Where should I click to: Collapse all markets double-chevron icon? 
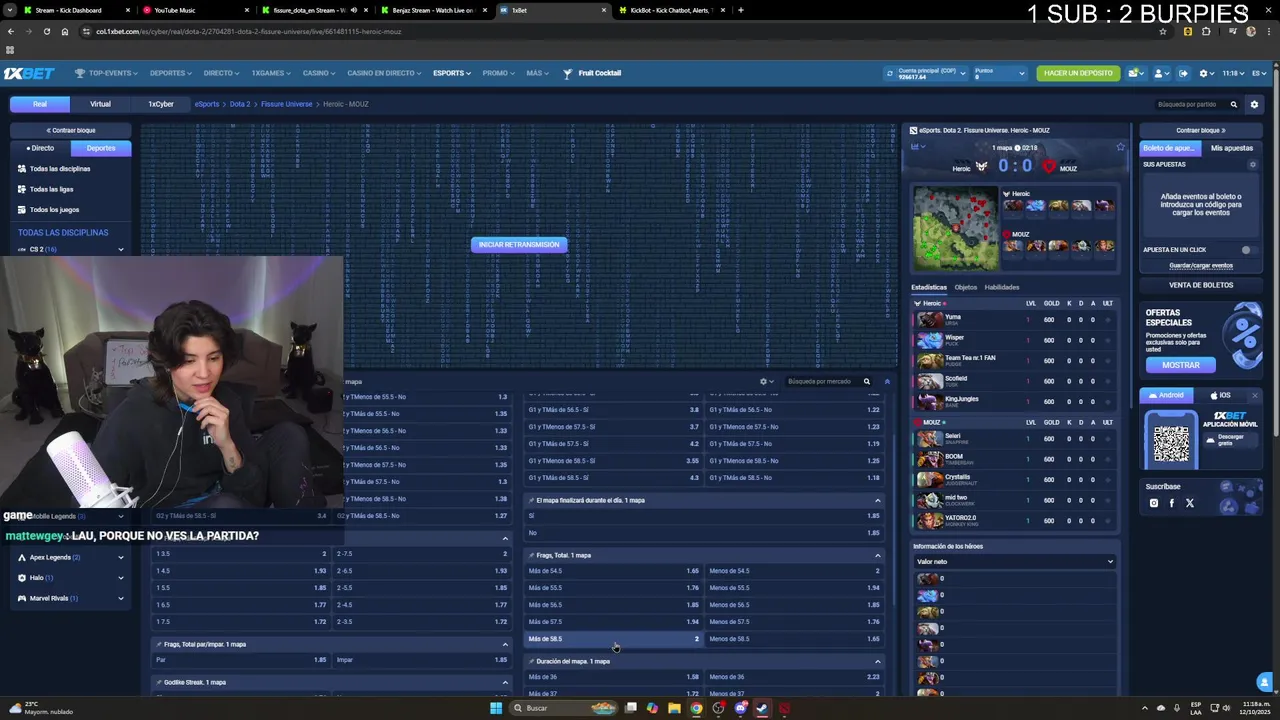click(887, 381)
